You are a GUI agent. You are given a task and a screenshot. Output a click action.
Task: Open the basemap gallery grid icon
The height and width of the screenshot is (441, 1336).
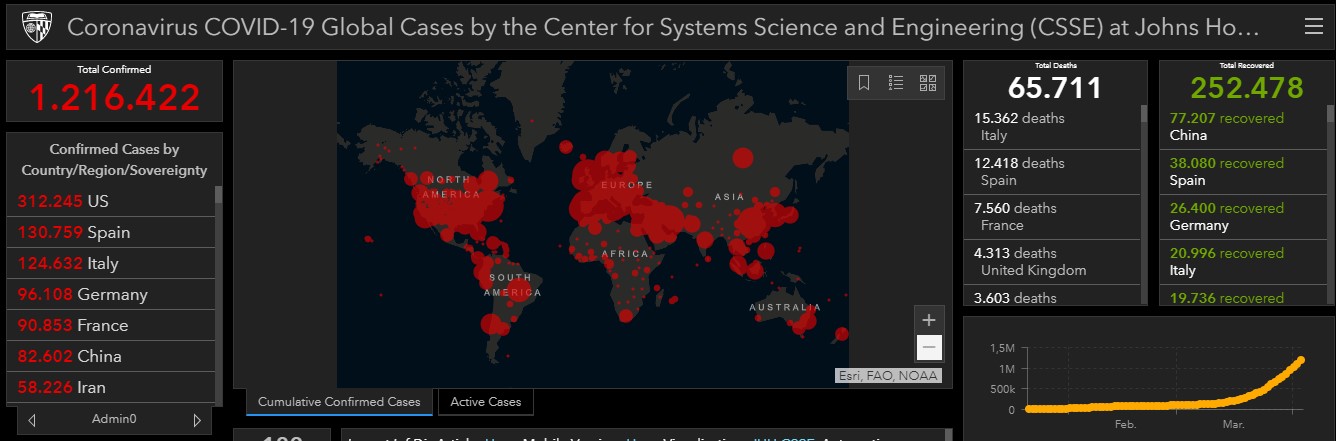927,83
